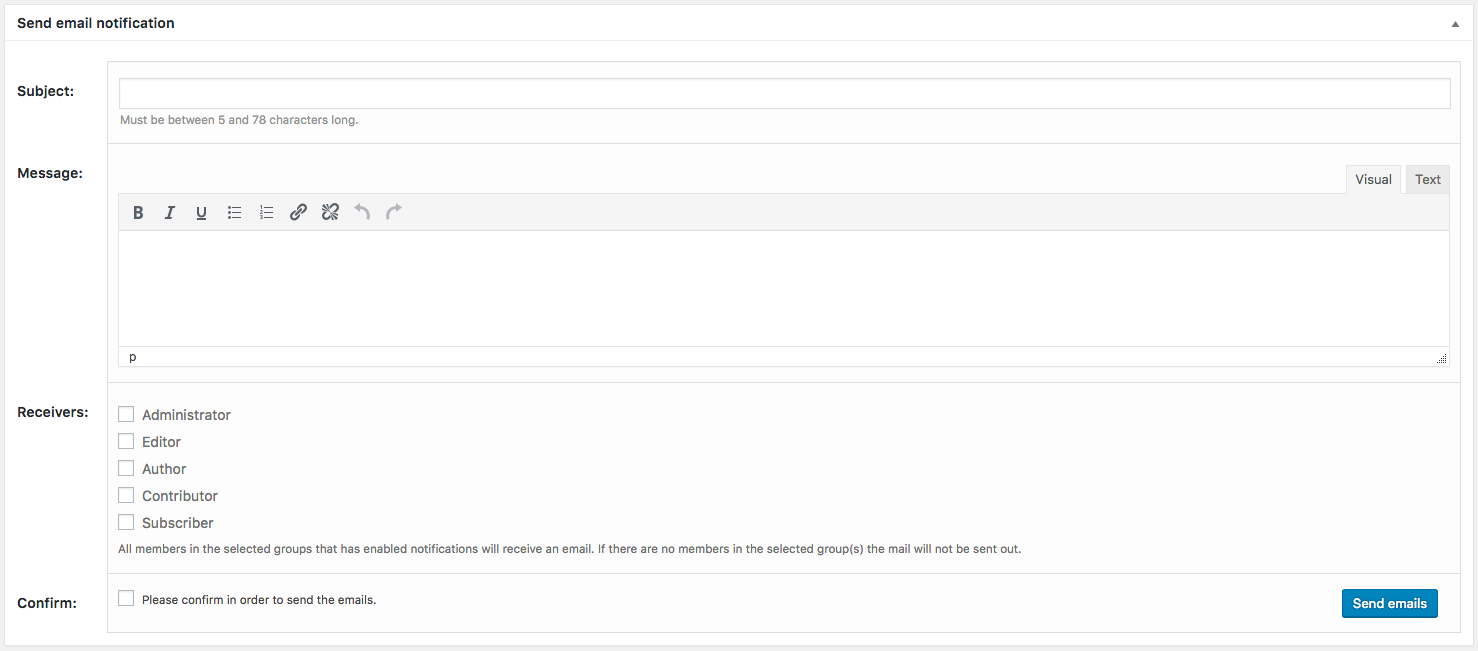
Task: Check the Administrator receivers box
Action: (126, 414)
